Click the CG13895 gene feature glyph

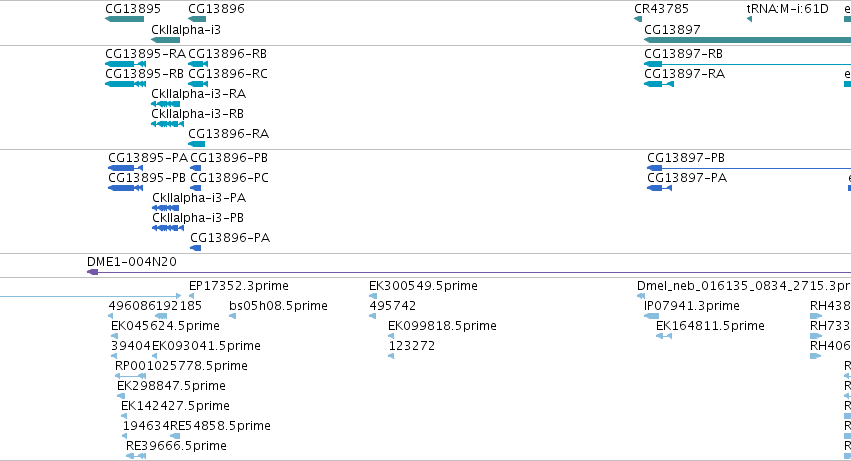(x=124, y=19)
